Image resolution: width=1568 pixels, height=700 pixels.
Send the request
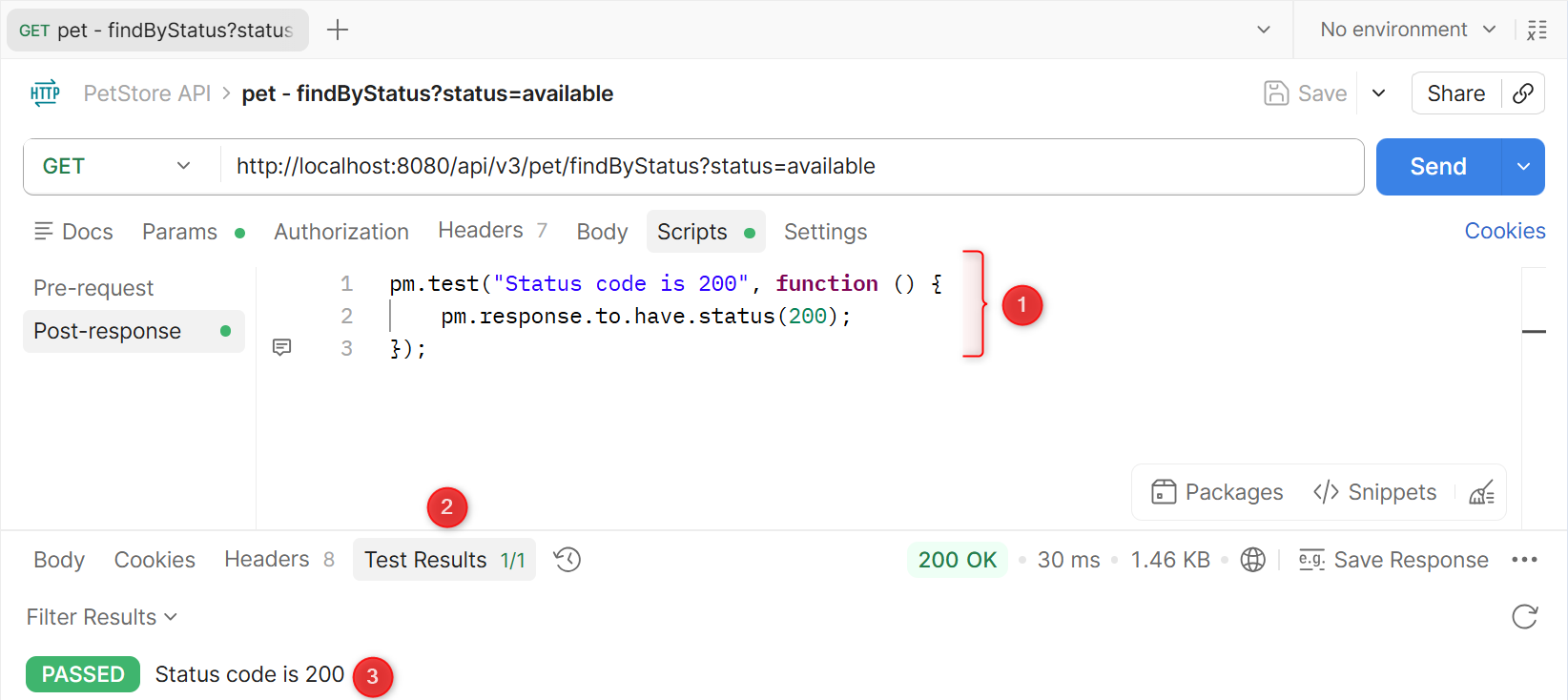click(x=1438, y=166)
